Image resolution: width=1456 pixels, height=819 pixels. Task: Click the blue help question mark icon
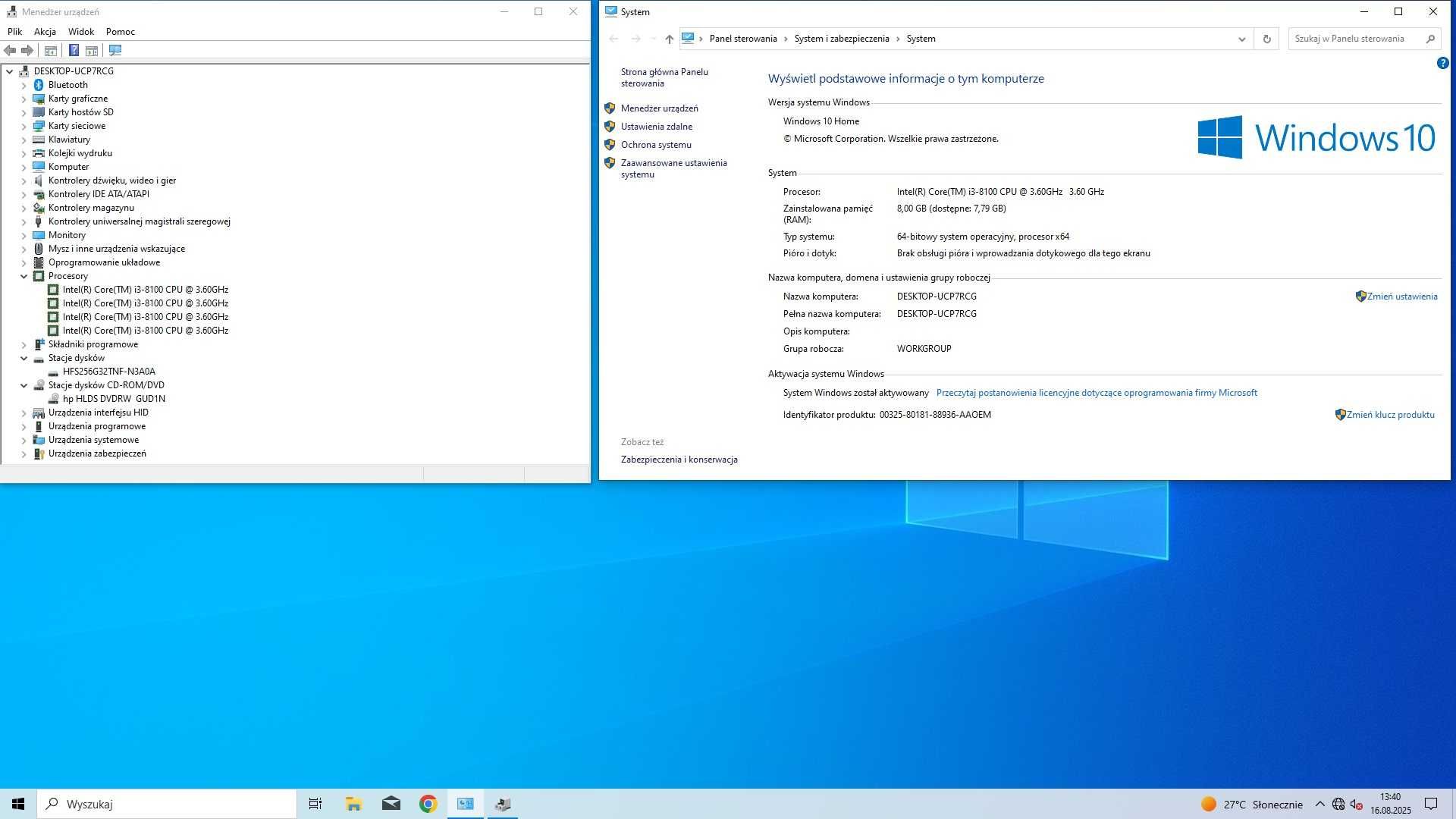click(x=1442, y=63)
